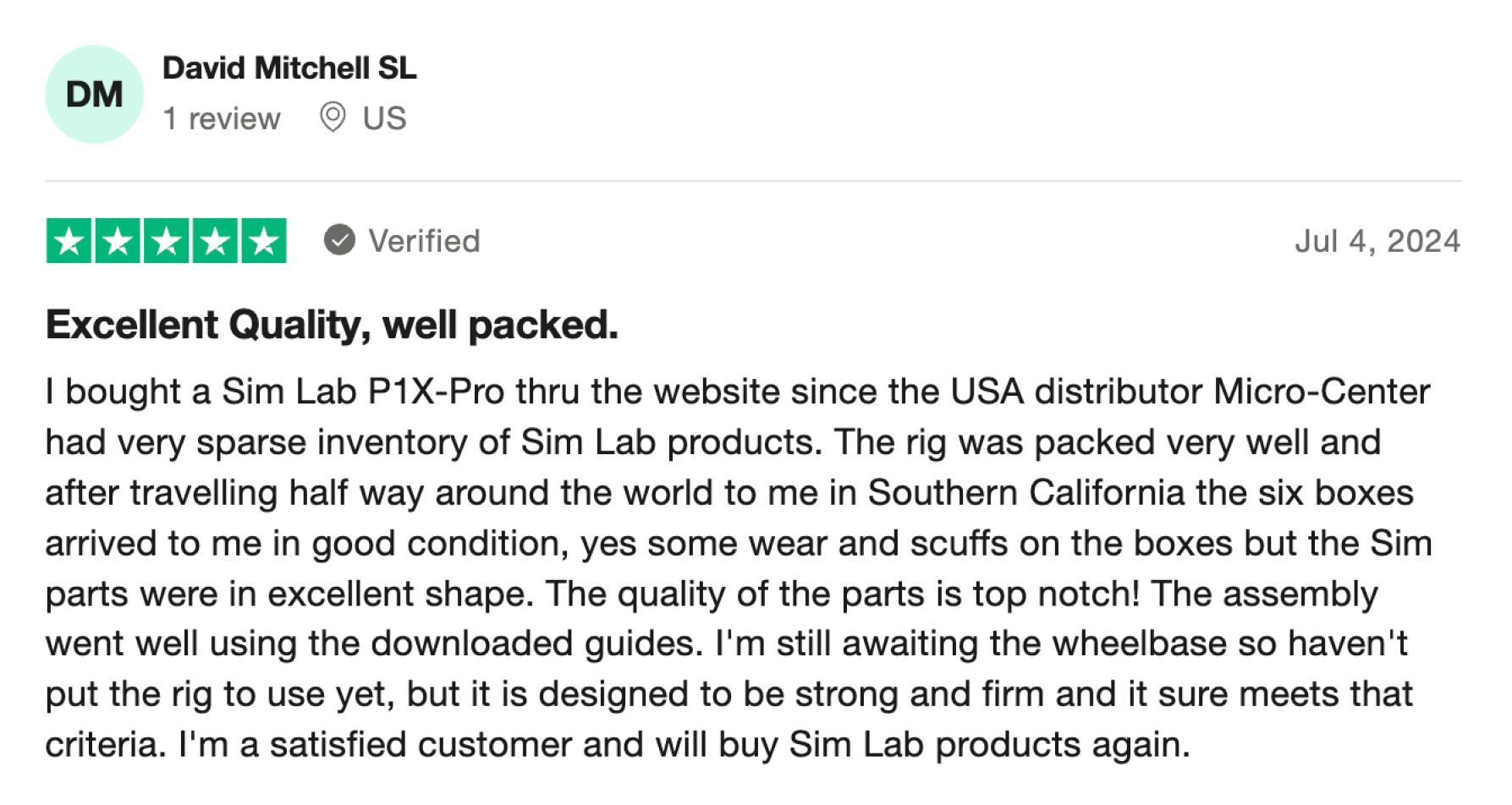Click the US country label

(x=385, y=118)
